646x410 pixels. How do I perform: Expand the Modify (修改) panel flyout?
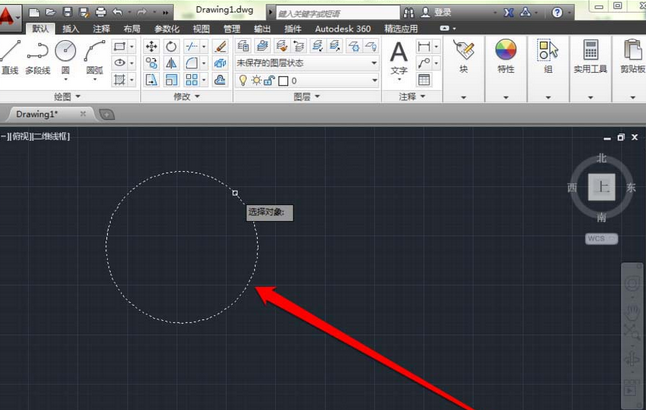pyautogui.click(x=182, y=97)
